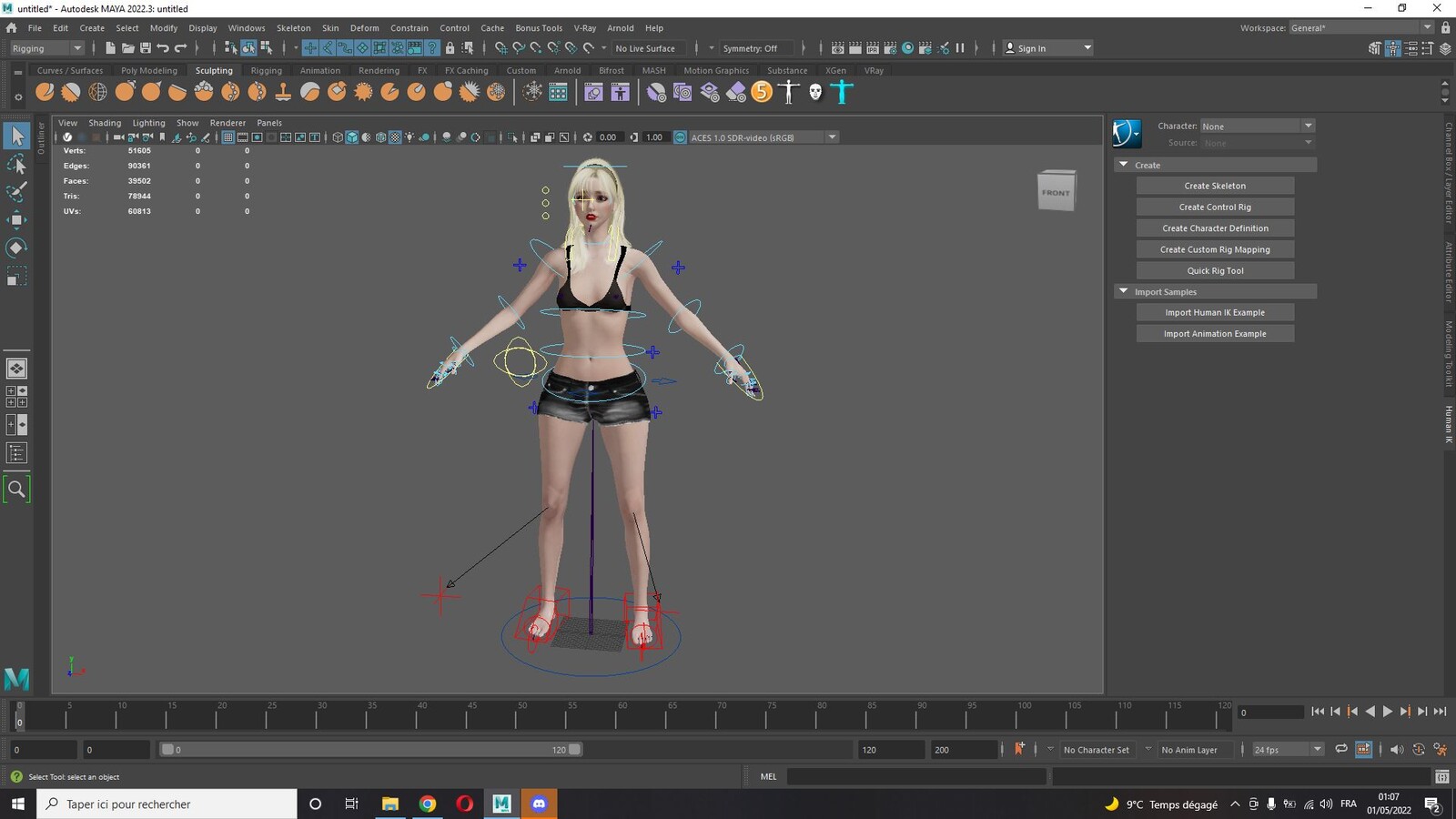Toggle the loop playback mode button

click(x=1341, y=749)
